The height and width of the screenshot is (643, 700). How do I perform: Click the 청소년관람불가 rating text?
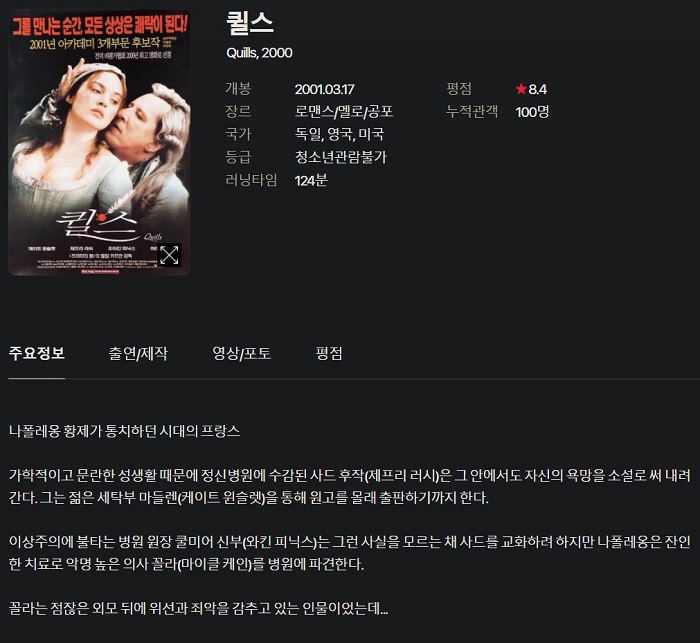pos(341,157)
